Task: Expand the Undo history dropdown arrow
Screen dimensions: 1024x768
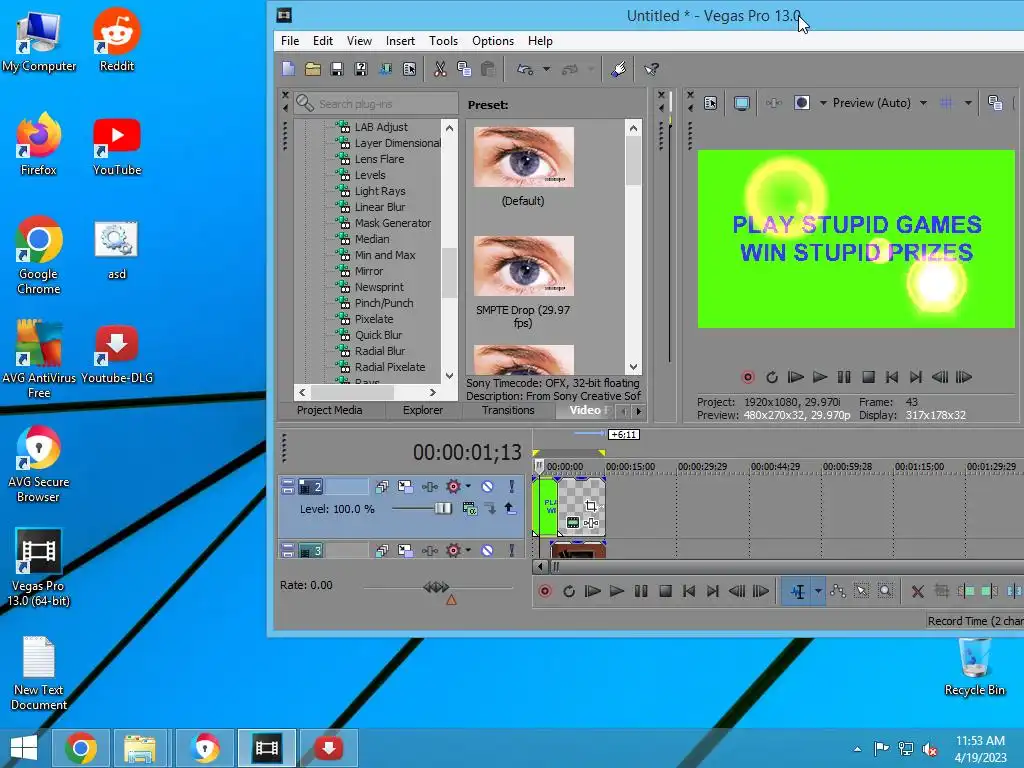Action: [547, 69]
